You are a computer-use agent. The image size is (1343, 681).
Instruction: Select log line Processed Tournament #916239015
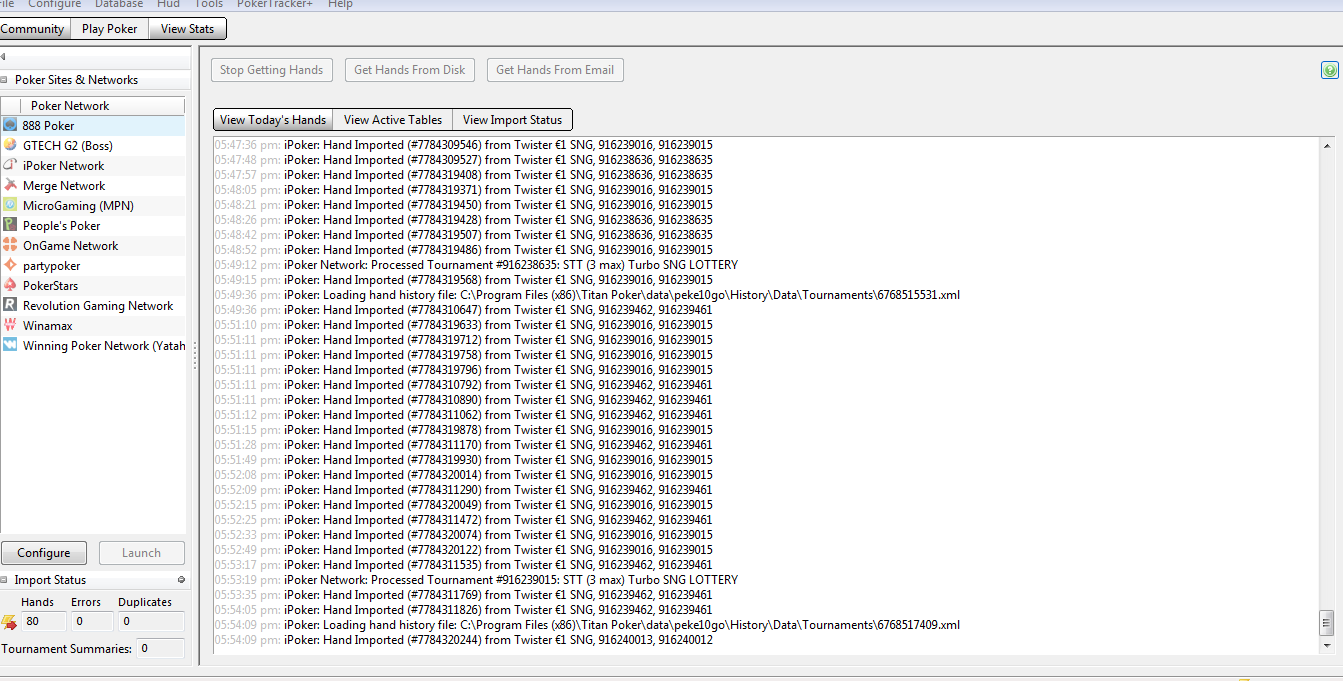[476, 580]
